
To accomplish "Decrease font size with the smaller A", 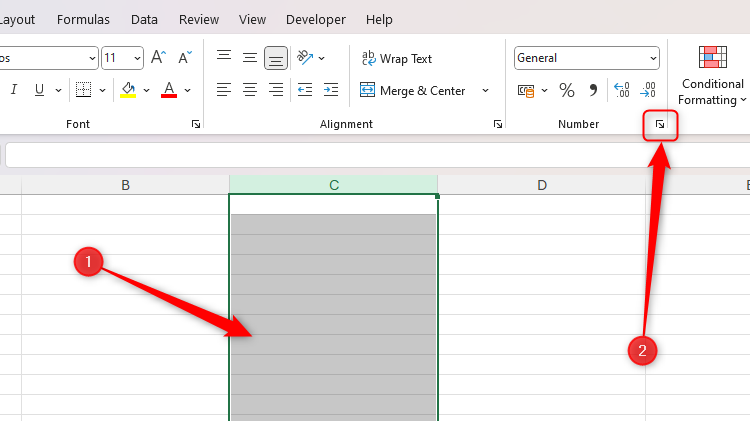I will tap(185, 58).
